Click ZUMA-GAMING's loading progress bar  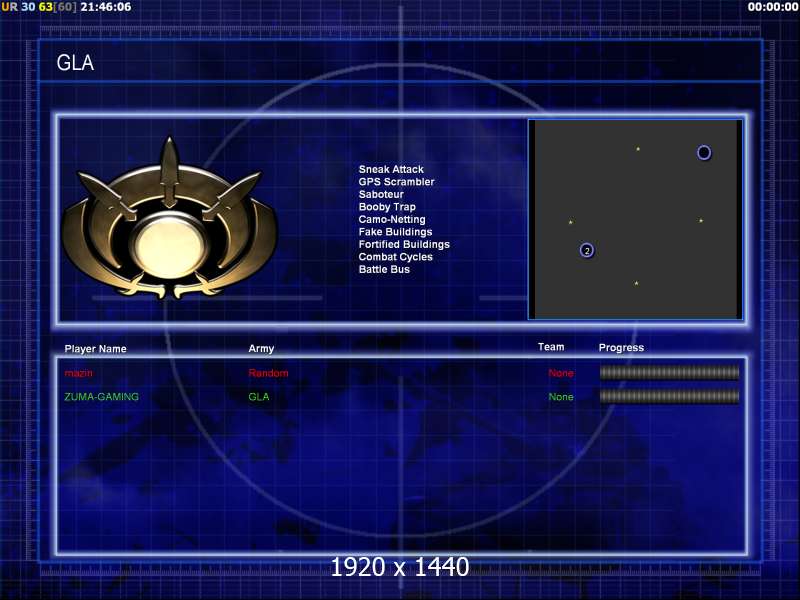[669, 396]
